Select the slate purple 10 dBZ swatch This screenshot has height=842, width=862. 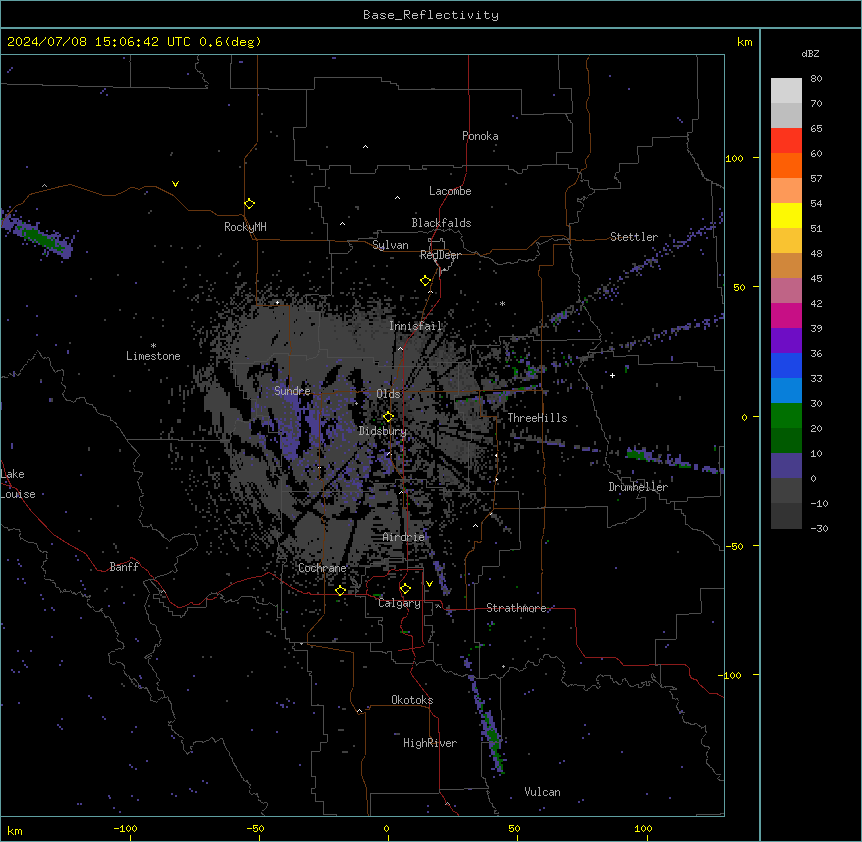point(786,466)
